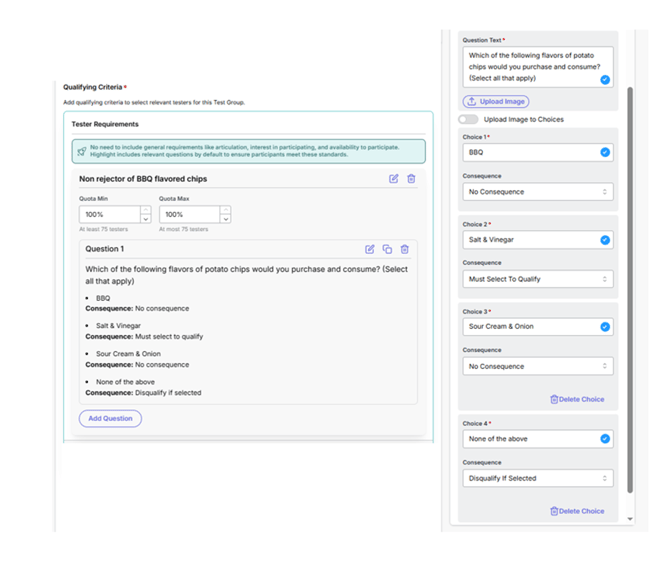Click the edit icon for Question 1
This screenshot has height=564, width=670.
(370, 249)
